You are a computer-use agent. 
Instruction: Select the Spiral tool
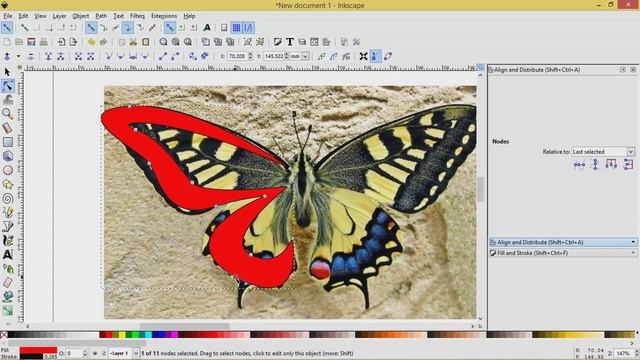click(7, 198)
